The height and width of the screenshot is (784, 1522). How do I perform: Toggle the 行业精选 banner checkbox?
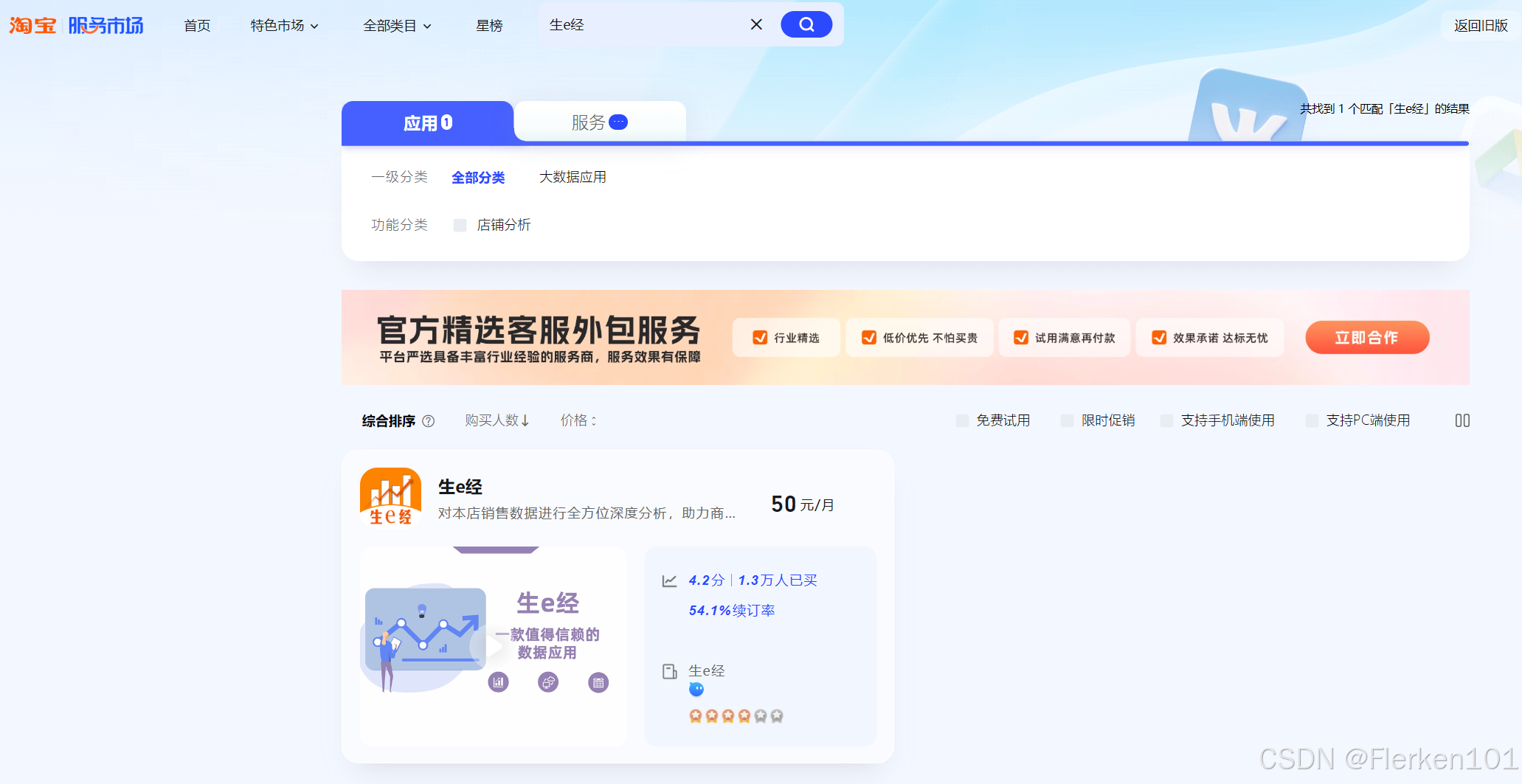tap(760, 338)
